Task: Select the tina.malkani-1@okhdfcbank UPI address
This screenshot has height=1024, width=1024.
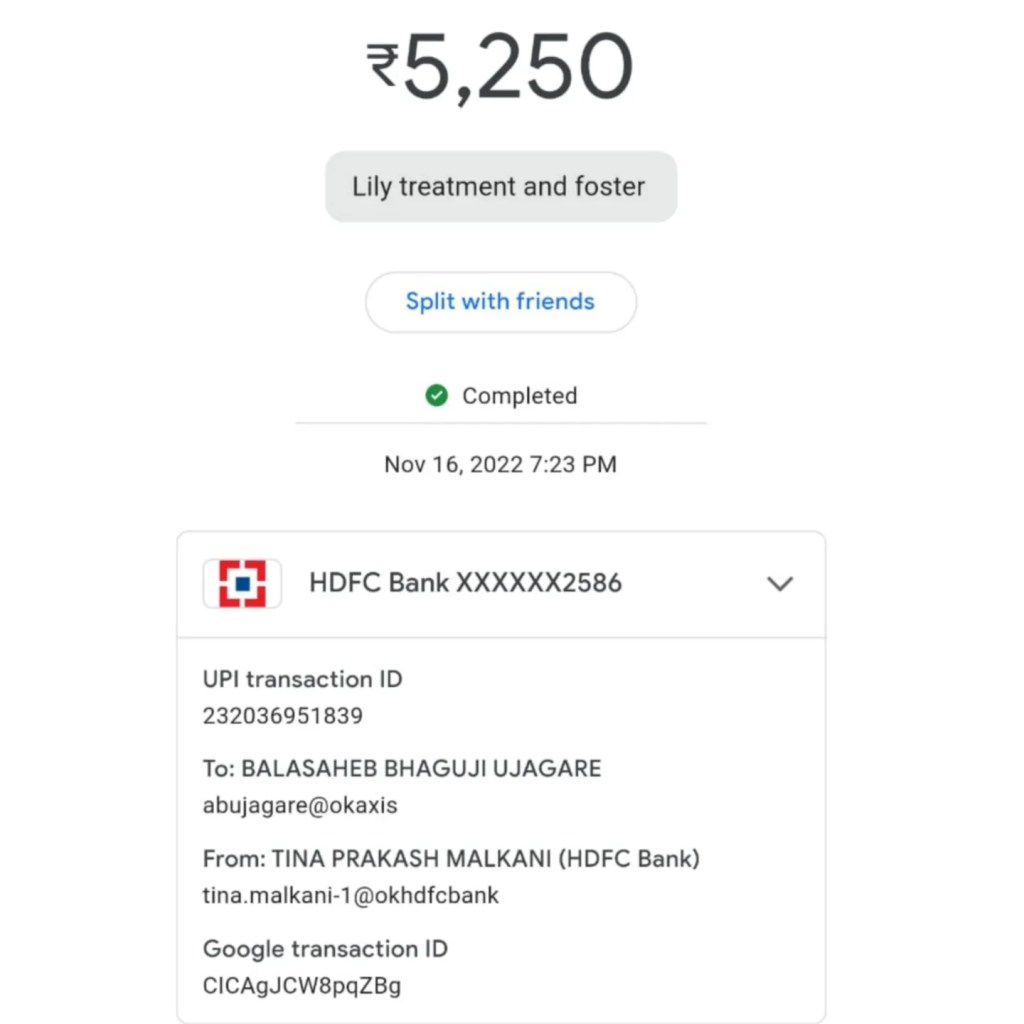Action: point(350,895)
